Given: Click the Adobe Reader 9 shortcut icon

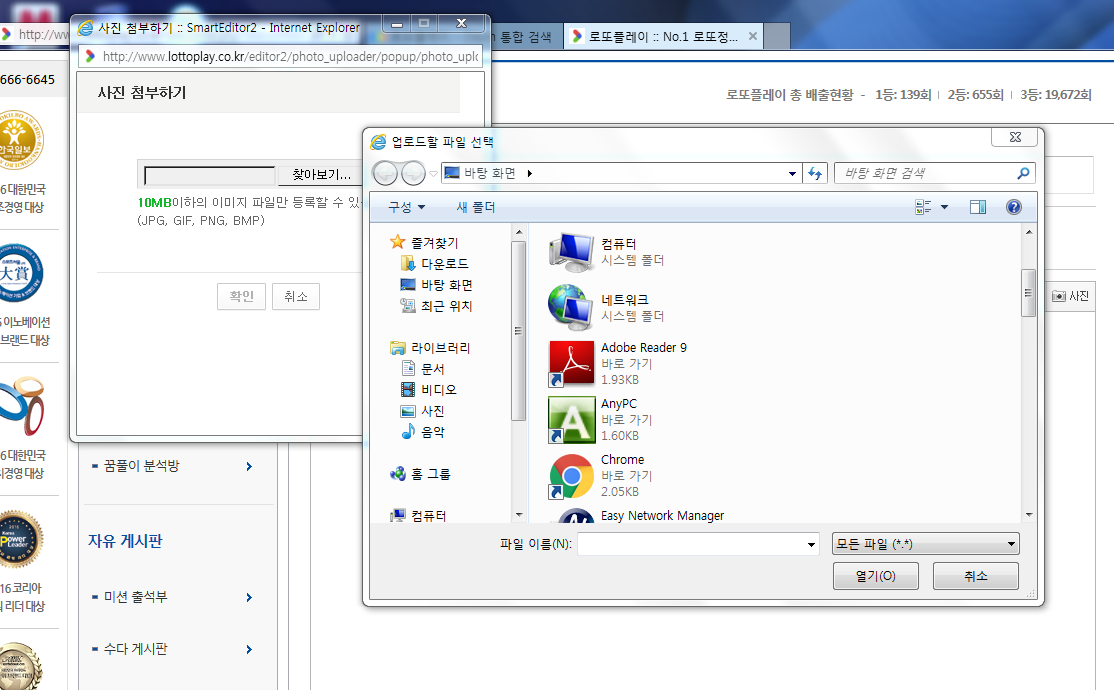Looking at the screenshot, I should point(572,363).
